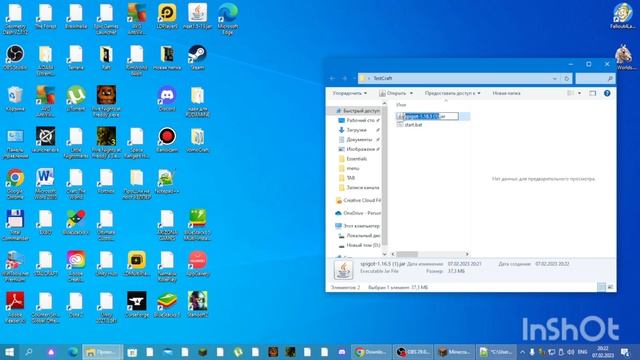
Task: Open Control Panel (Панель управления) icon
Action: [15, 143]
